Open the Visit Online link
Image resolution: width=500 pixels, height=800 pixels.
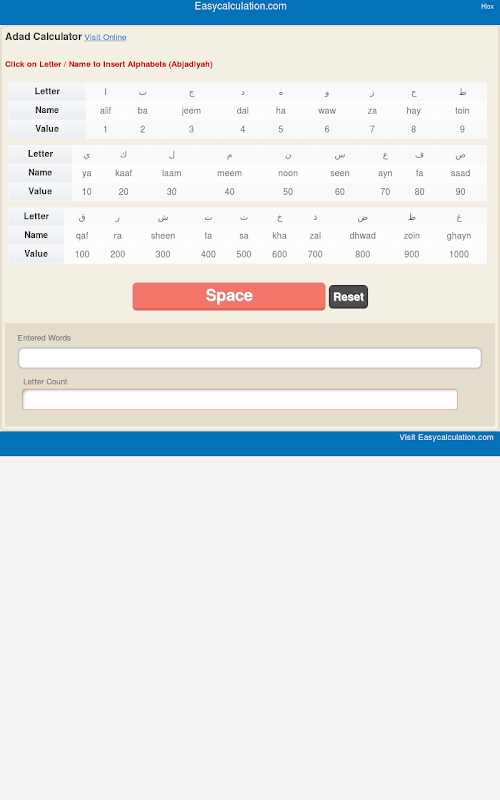tap(105, 37)
